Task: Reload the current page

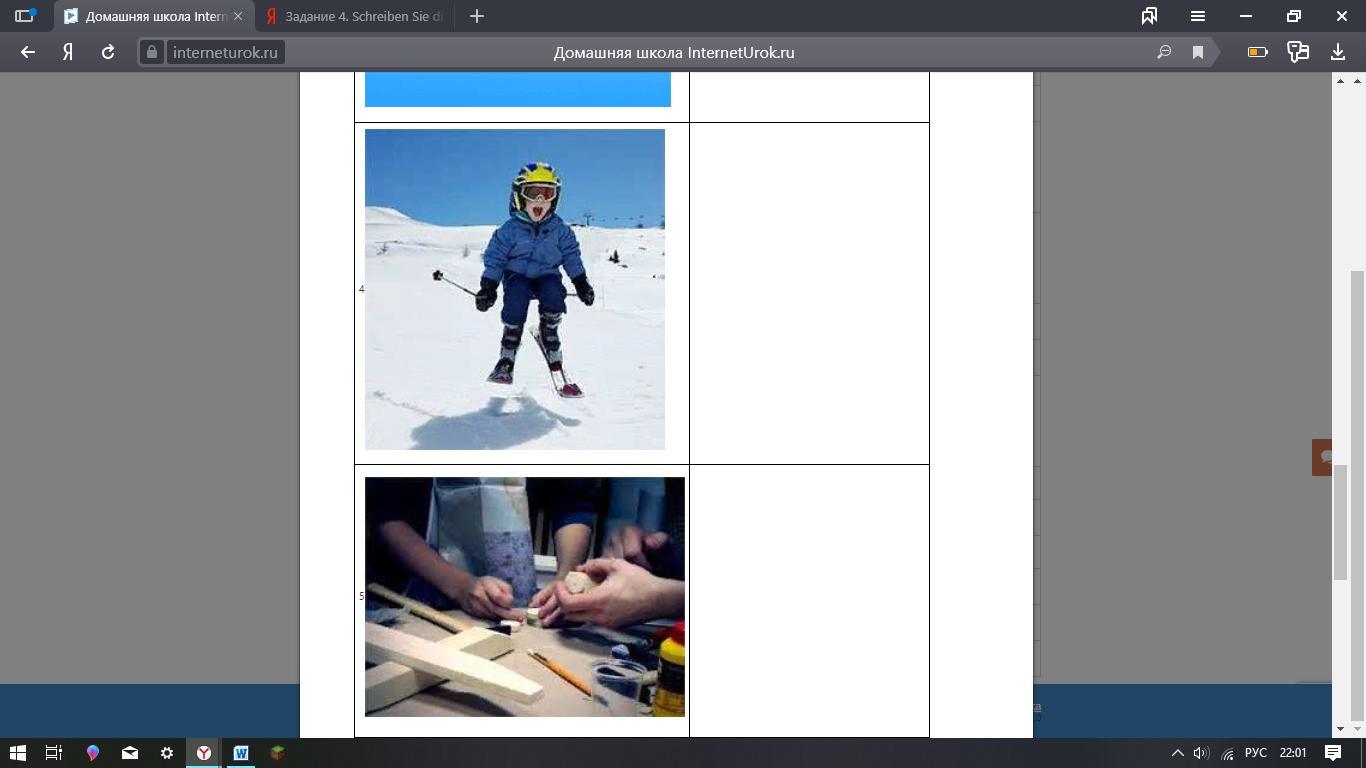Action: 108,52
